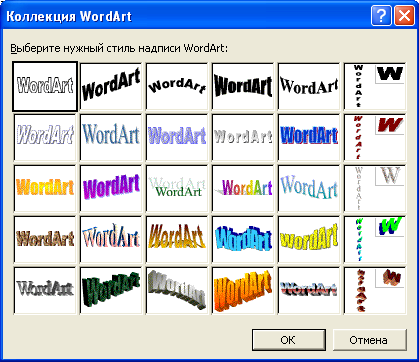
Task: Select the silver 3D perspective WordArt style
Action: point(177,290)
